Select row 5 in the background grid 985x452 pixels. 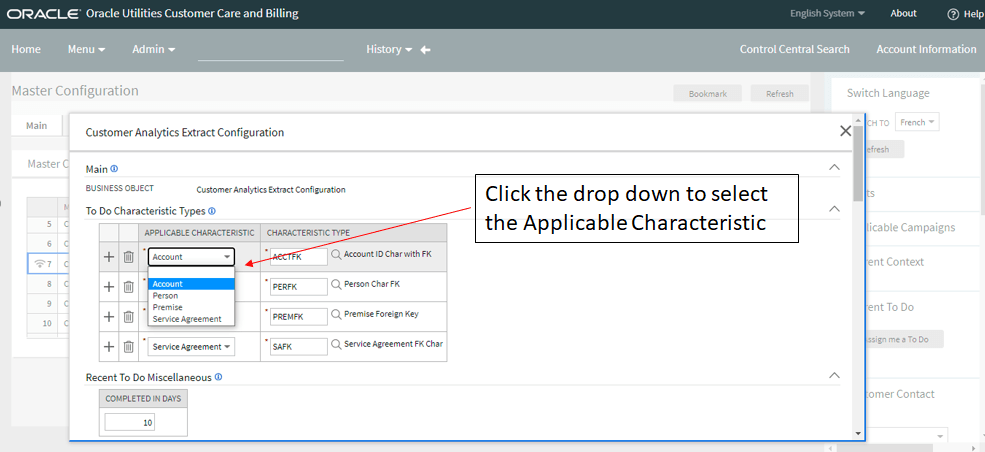coord(48,224)
